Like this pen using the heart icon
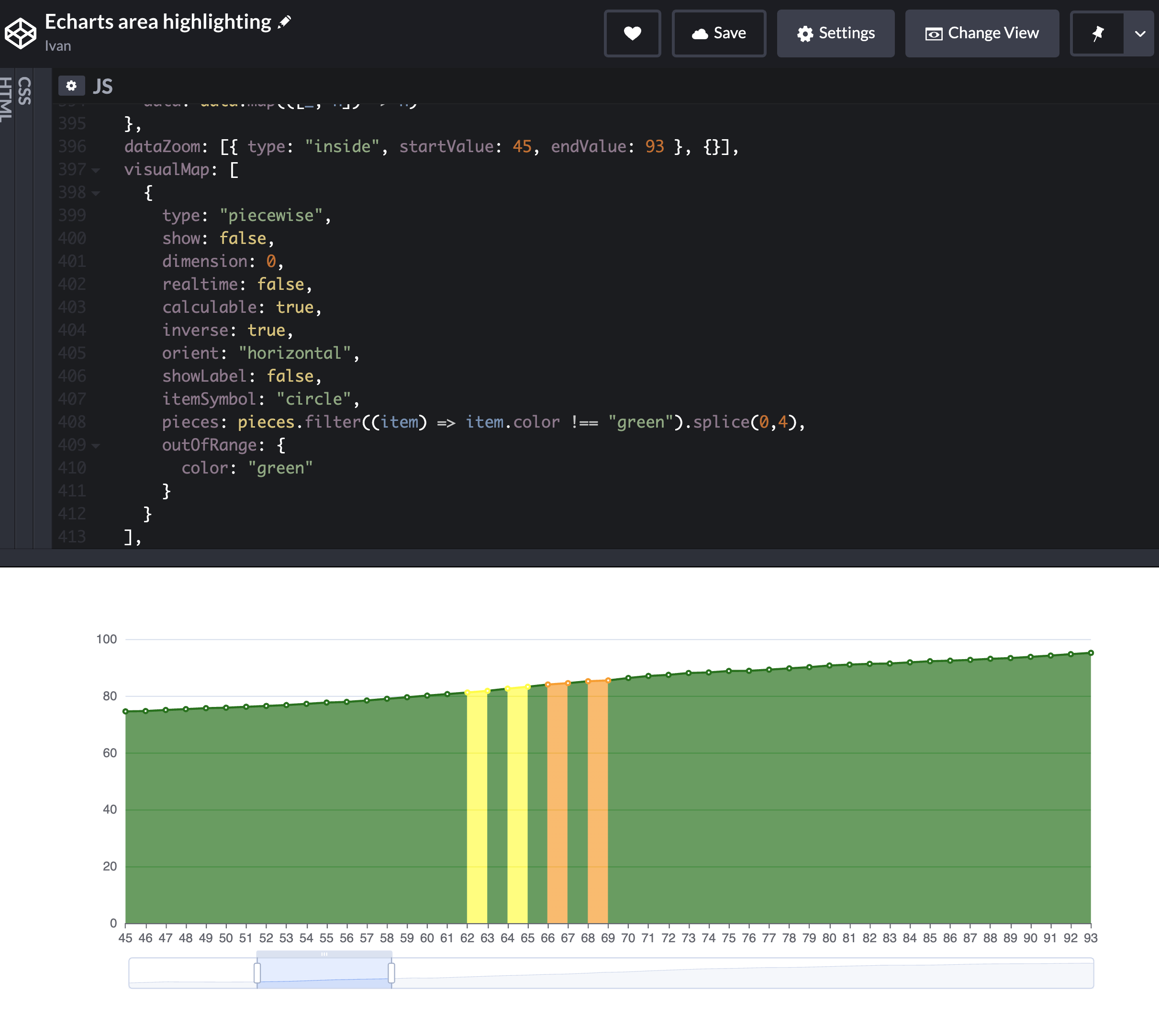The height and width of the screenshot is (1036, 1159). tap(632, 33)
